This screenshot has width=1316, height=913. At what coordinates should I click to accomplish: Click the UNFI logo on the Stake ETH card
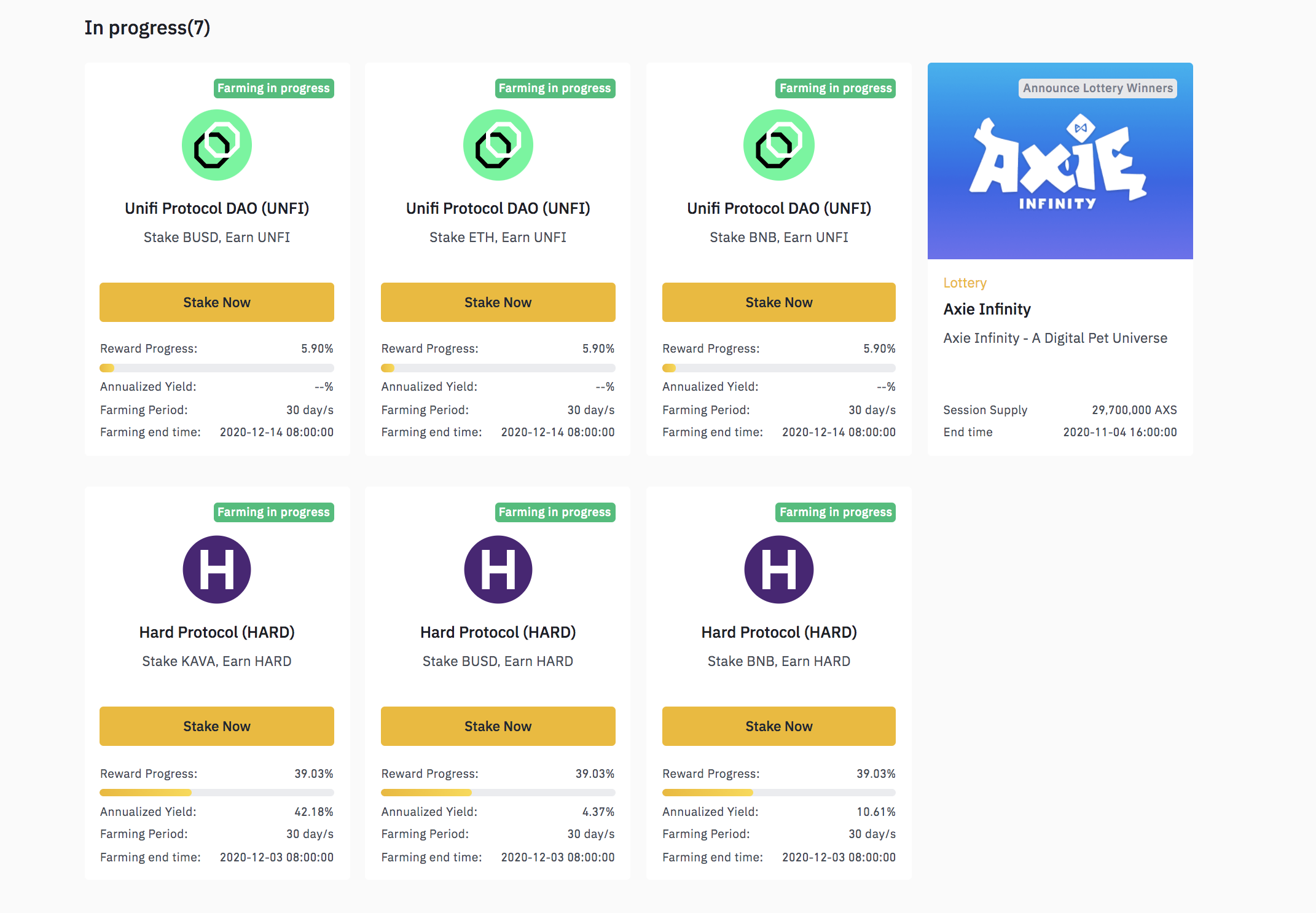click(x=498, y=145)
